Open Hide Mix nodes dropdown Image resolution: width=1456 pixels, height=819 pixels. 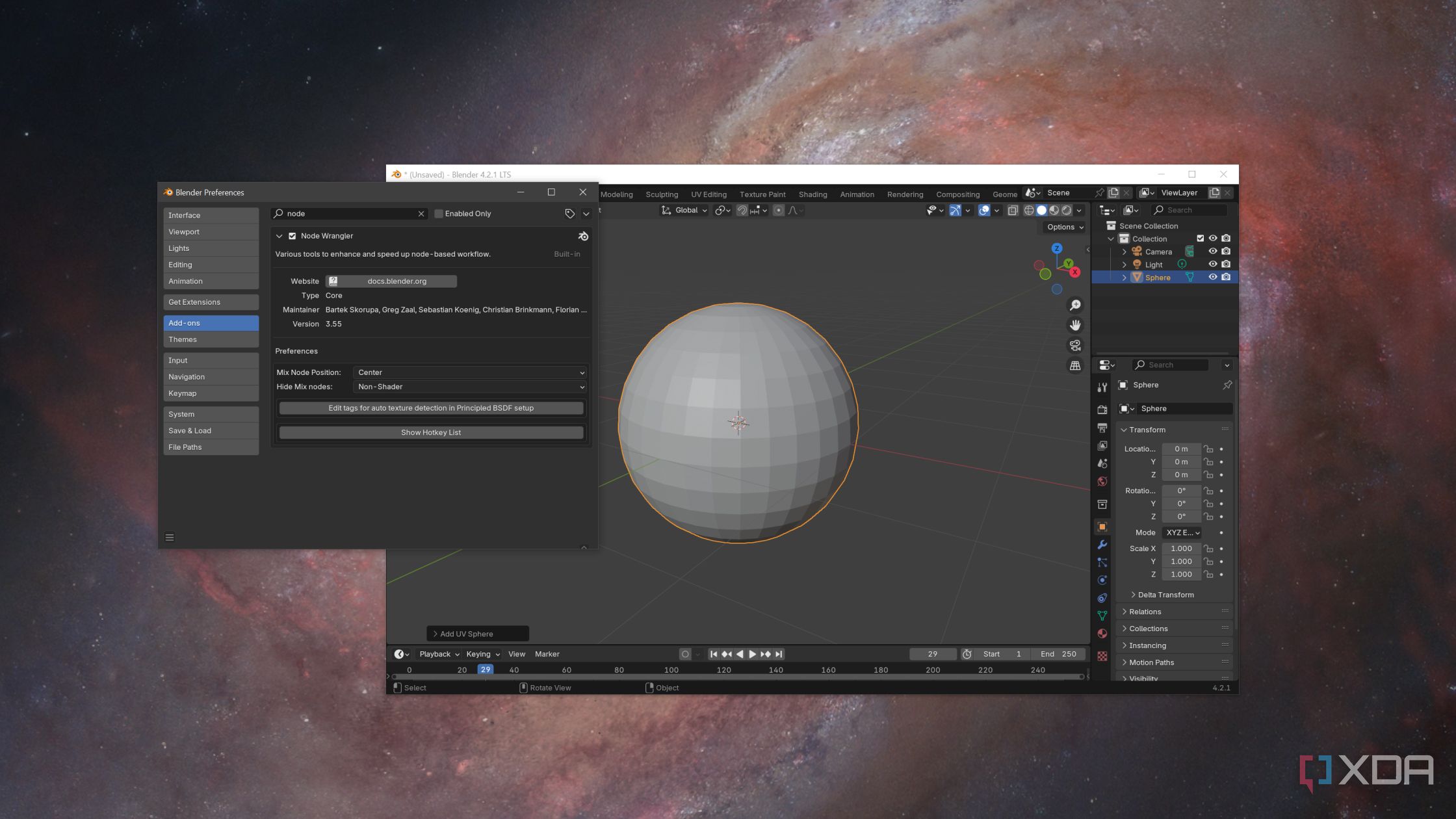(x=470, y=387)
